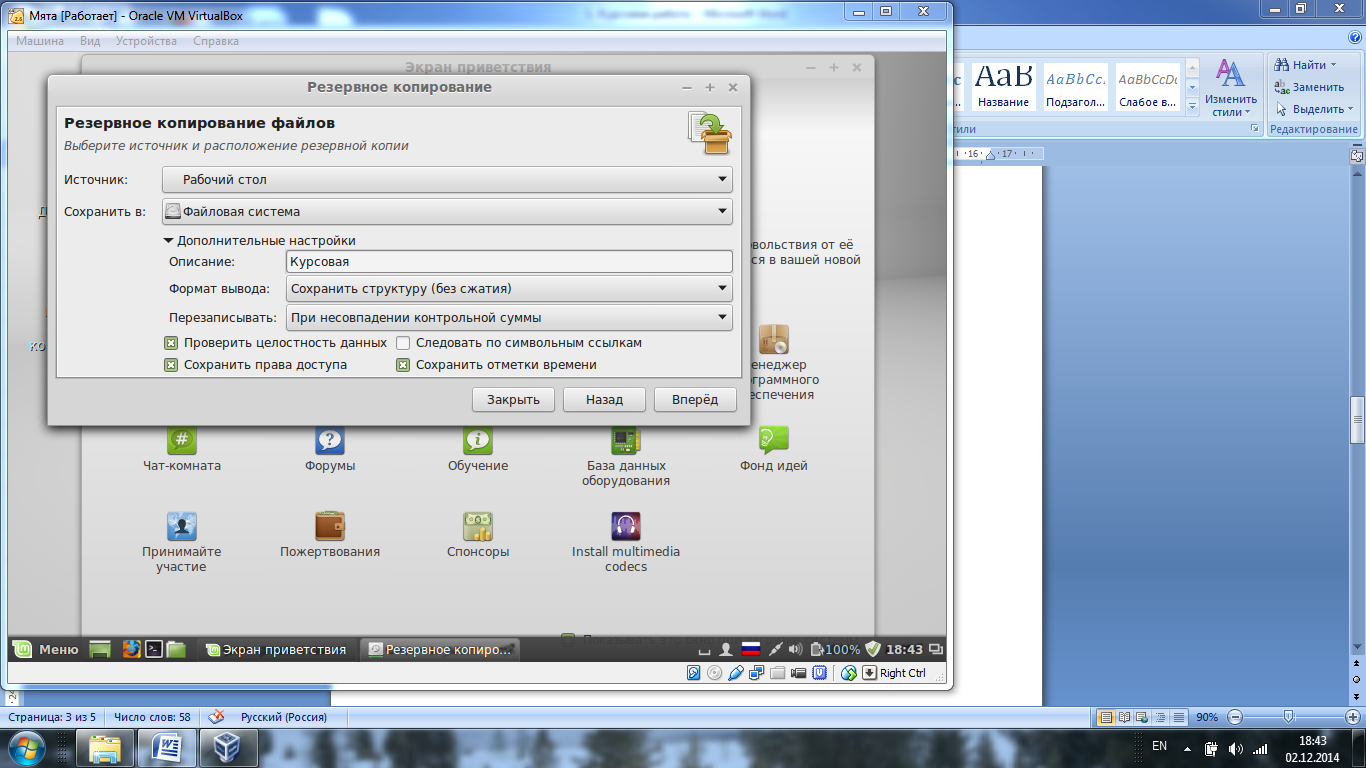Switch Word to Full Screen Reading view

1125,717
